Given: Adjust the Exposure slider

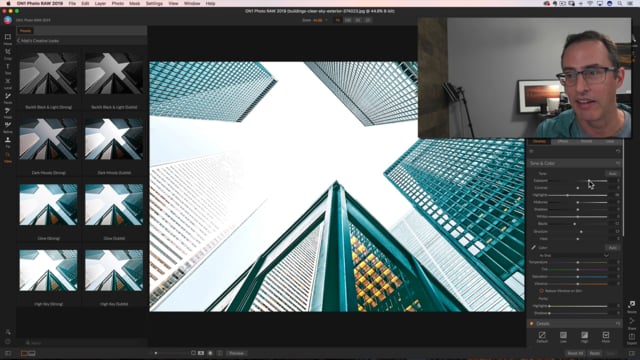Looking at the screenshot, I should pos(578,180).
